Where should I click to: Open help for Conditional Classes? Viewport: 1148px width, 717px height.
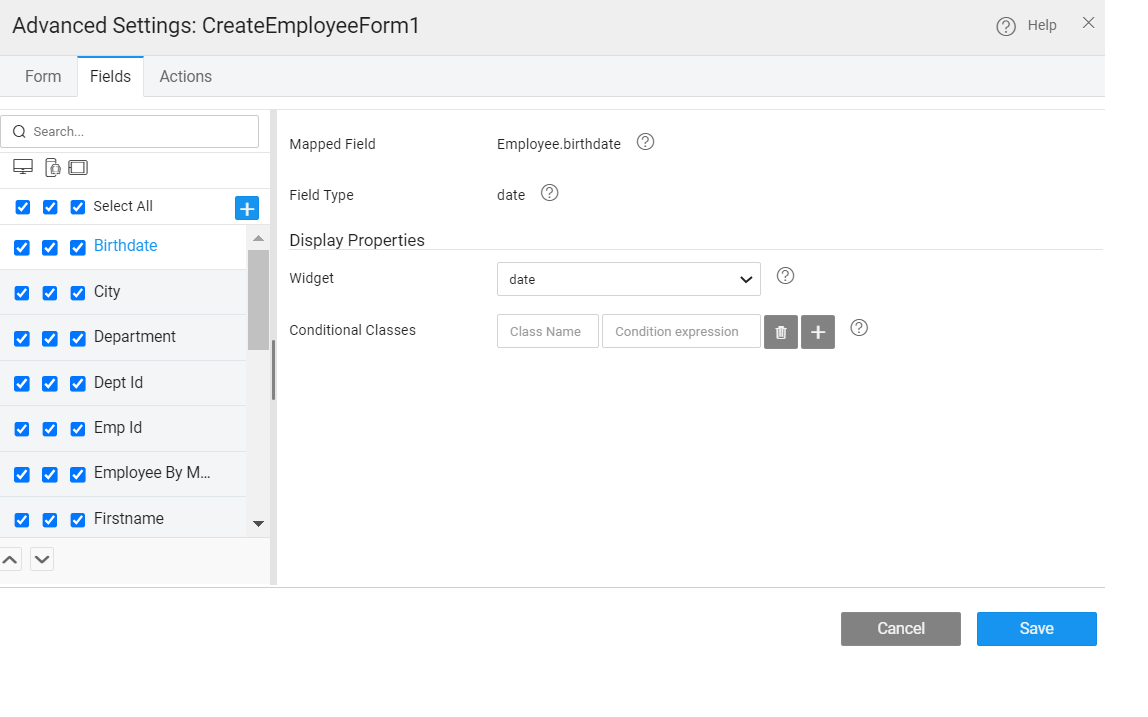pyautogui.click(x=859, y=328)
